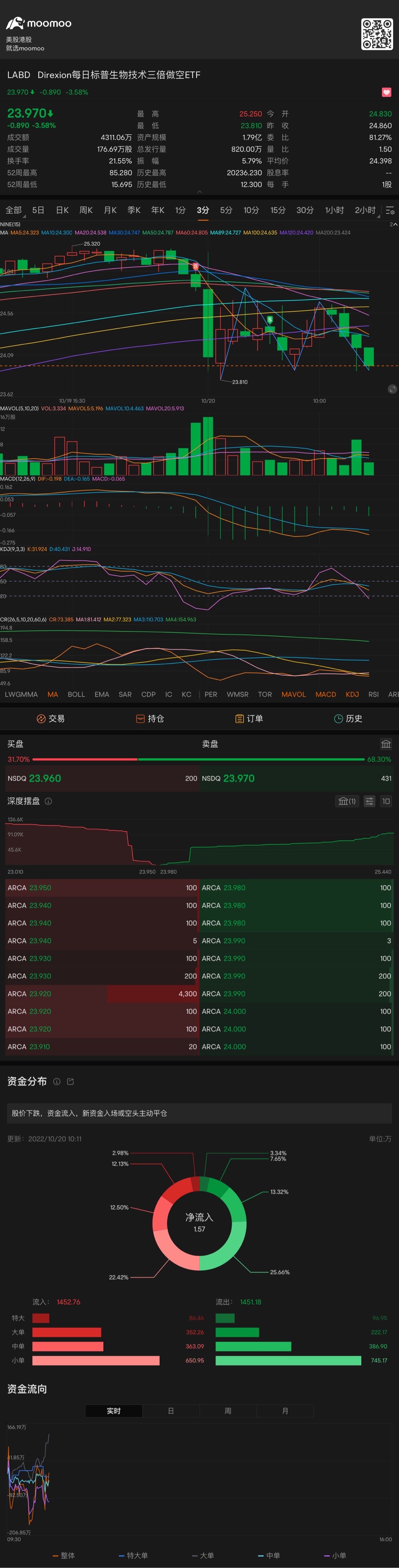The image size is (399, 1568).
Task: Toggle the MA indicator
Action: point(53,695)
